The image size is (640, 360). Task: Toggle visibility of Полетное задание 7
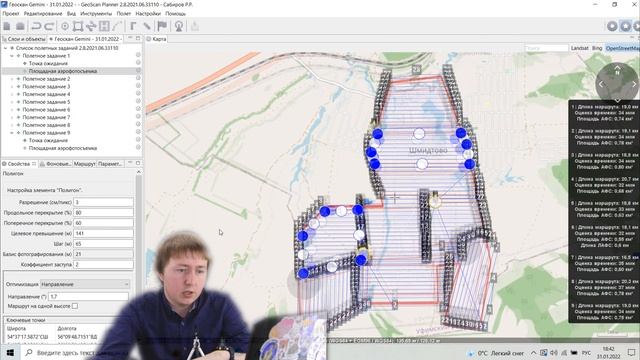coord(138,117)
